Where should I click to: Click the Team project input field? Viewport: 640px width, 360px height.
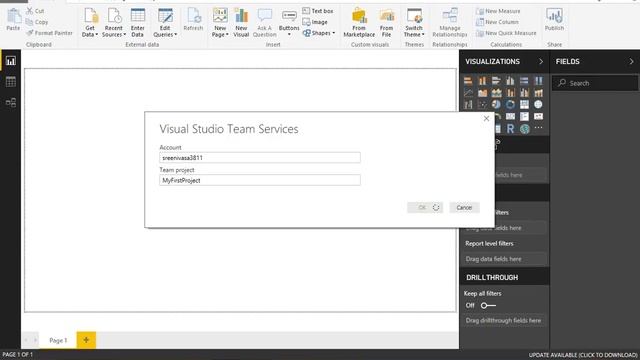coord(260,180)
